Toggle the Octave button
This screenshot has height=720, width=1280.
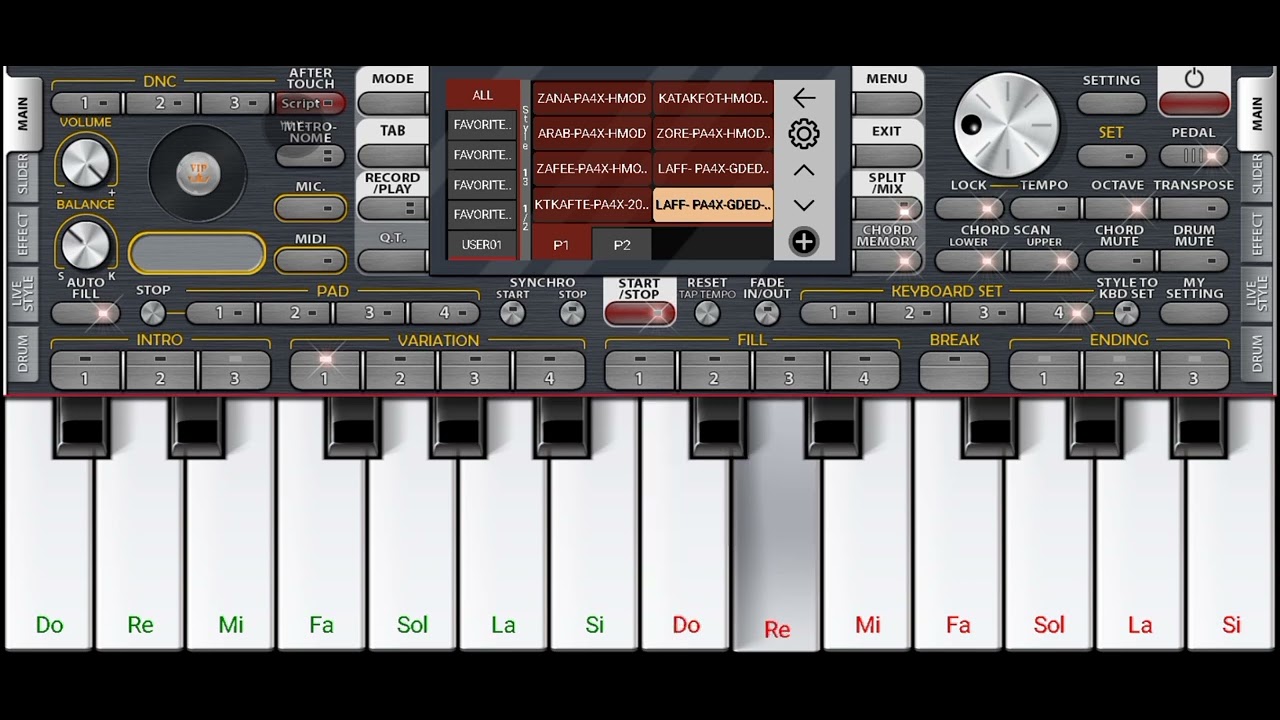(x=1118, y=208)
